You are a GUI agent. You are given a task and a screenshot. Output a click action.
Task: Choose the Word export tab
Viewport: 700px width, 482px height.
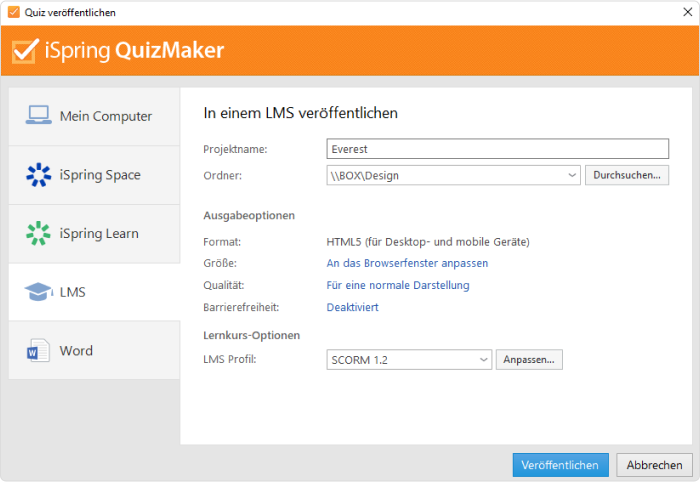point(94,350)
